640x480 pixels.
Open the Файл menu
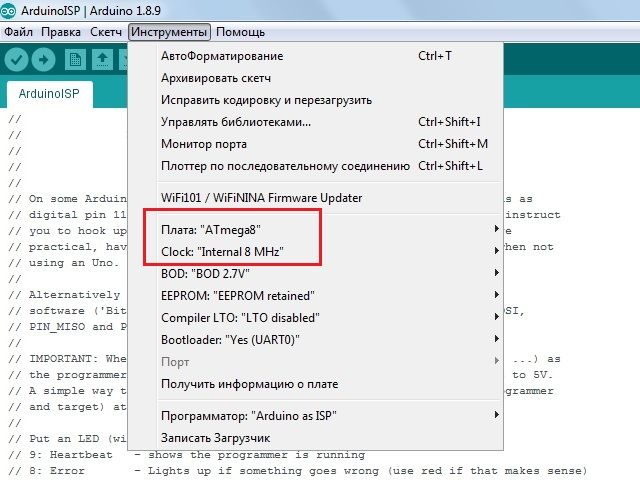click(x=18, y=32)
